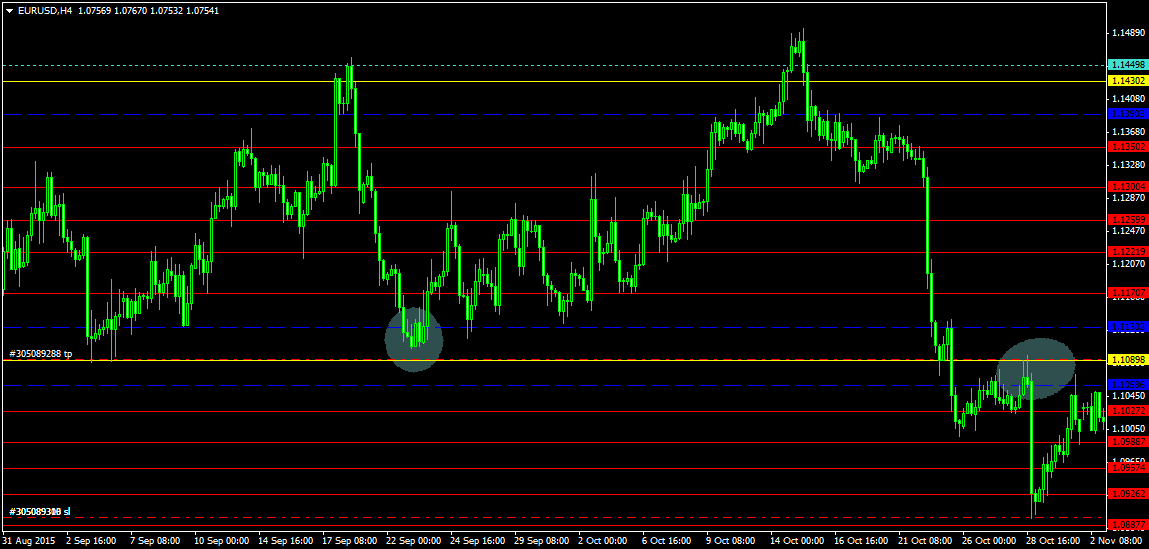This screenshot has height=549, width=1149.
Task: Select the red 1.13004 price label
Action: (x=1127, y=187)
